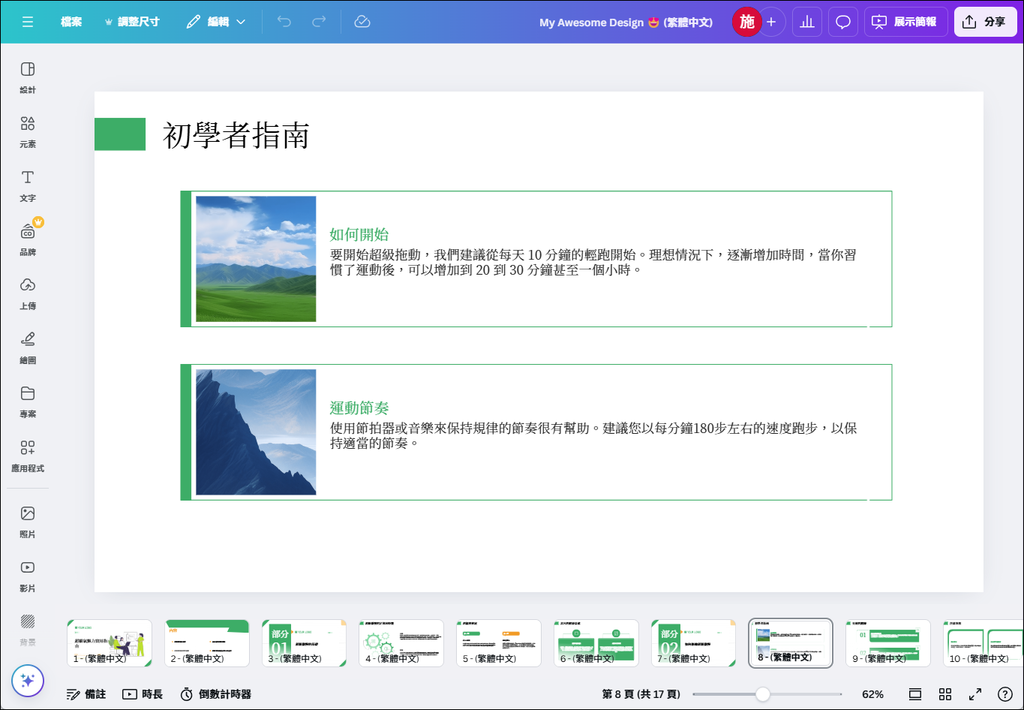Screen dimensions: 1024x710
Task: Adjust the zoom slider handle
Action: (x=762, y=694)
